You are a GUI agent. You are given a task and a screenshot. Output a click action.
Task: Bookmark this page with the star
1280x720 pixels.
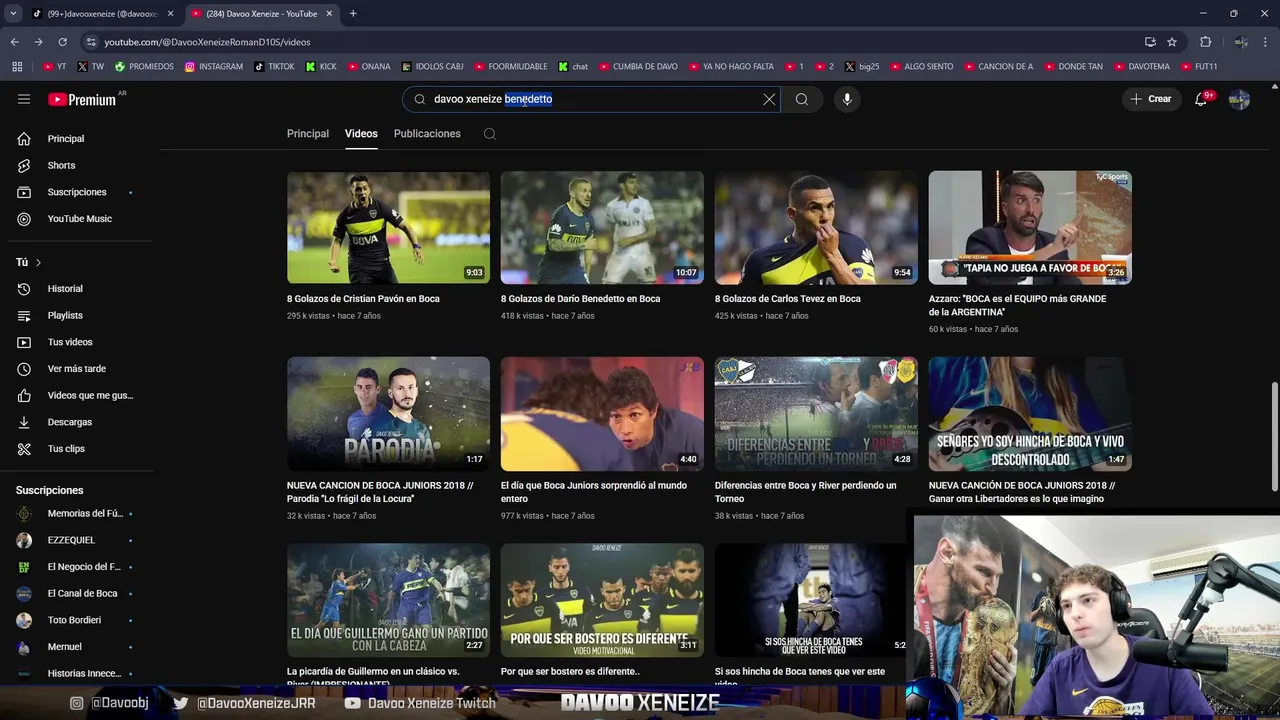click(1172, 42)
